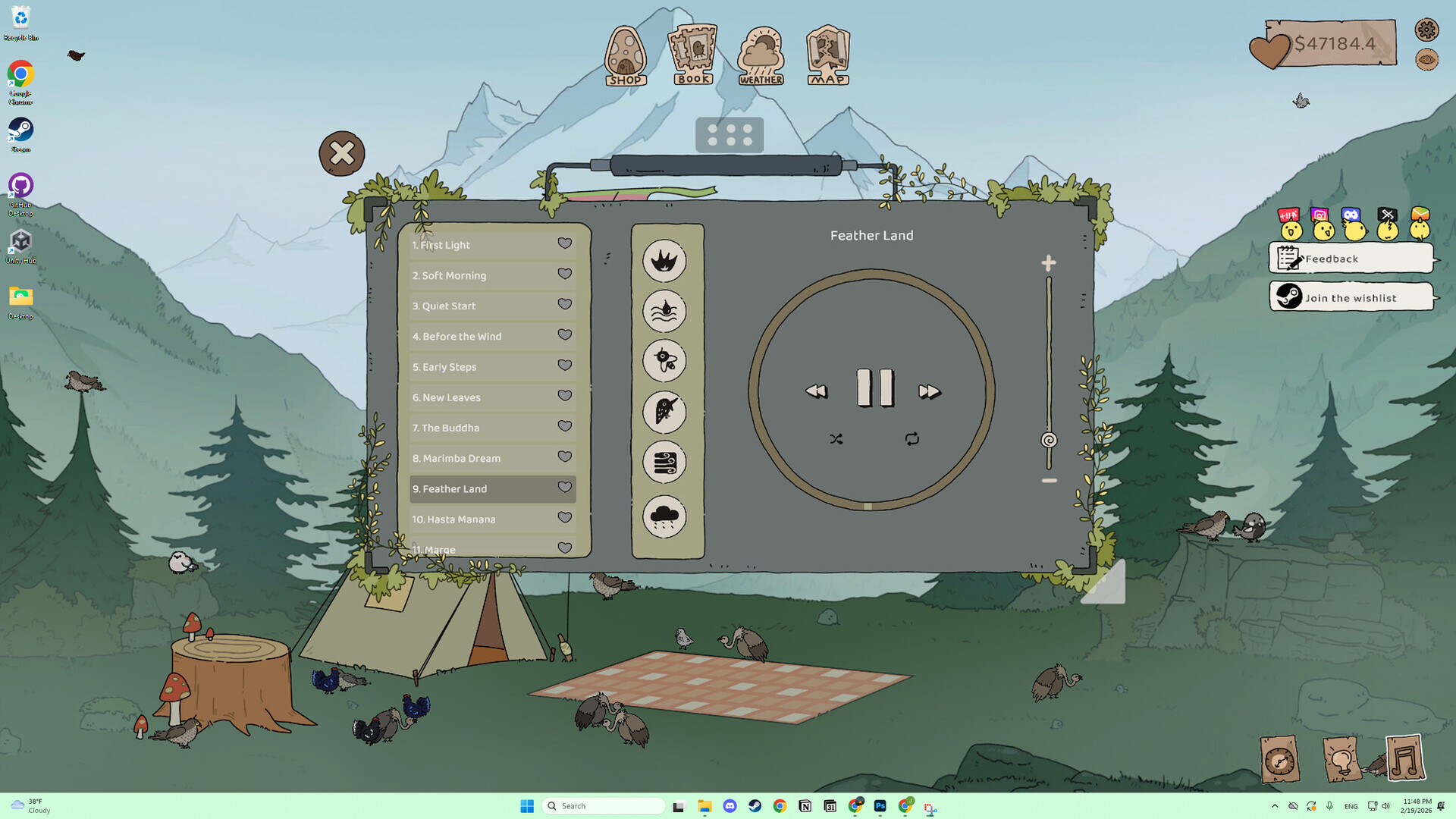The height and width of the screenshot is (819, 1456).
Task: Open the clock panel in bottom-right corner
Action: coord(1280,758)
